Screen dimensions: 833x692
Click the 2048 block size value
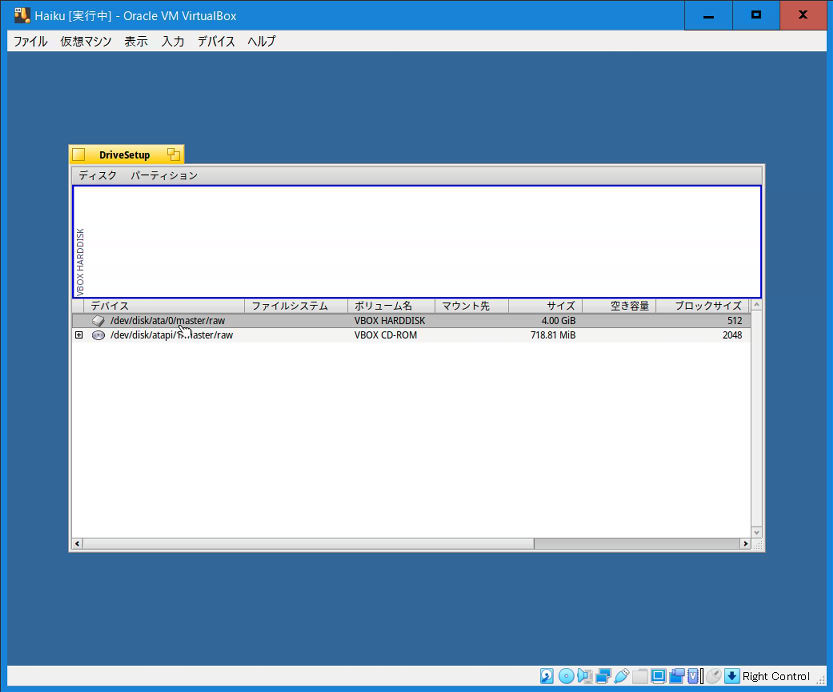[x=732, y=335]
